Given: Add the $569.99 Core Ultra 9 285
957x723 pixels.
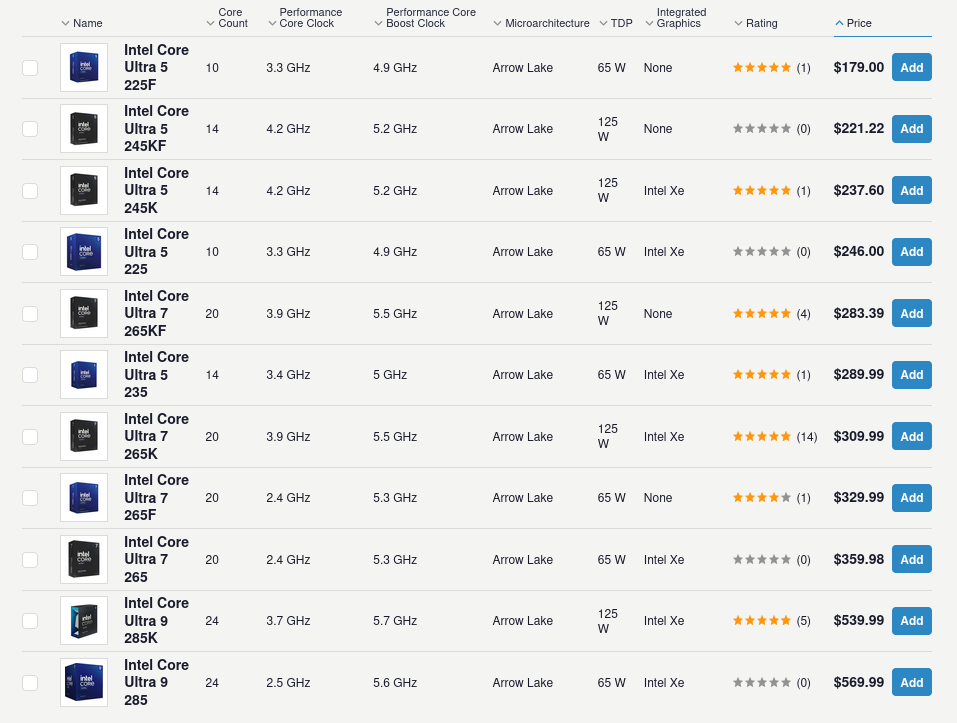Looking at the screenshot, I should click(911, 683).
